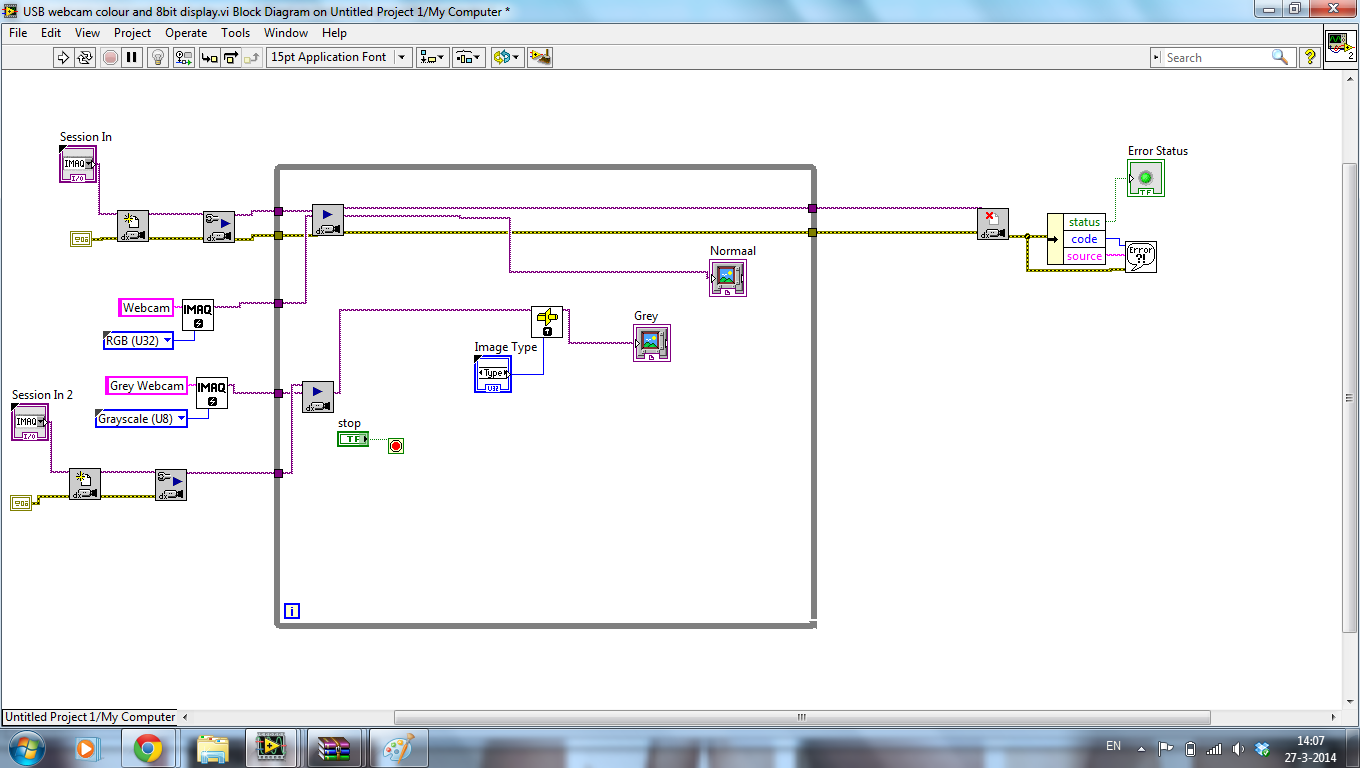Open the Reorder dropdown
The width and height of the screenshot is (1360, 768).
point(507,57)
